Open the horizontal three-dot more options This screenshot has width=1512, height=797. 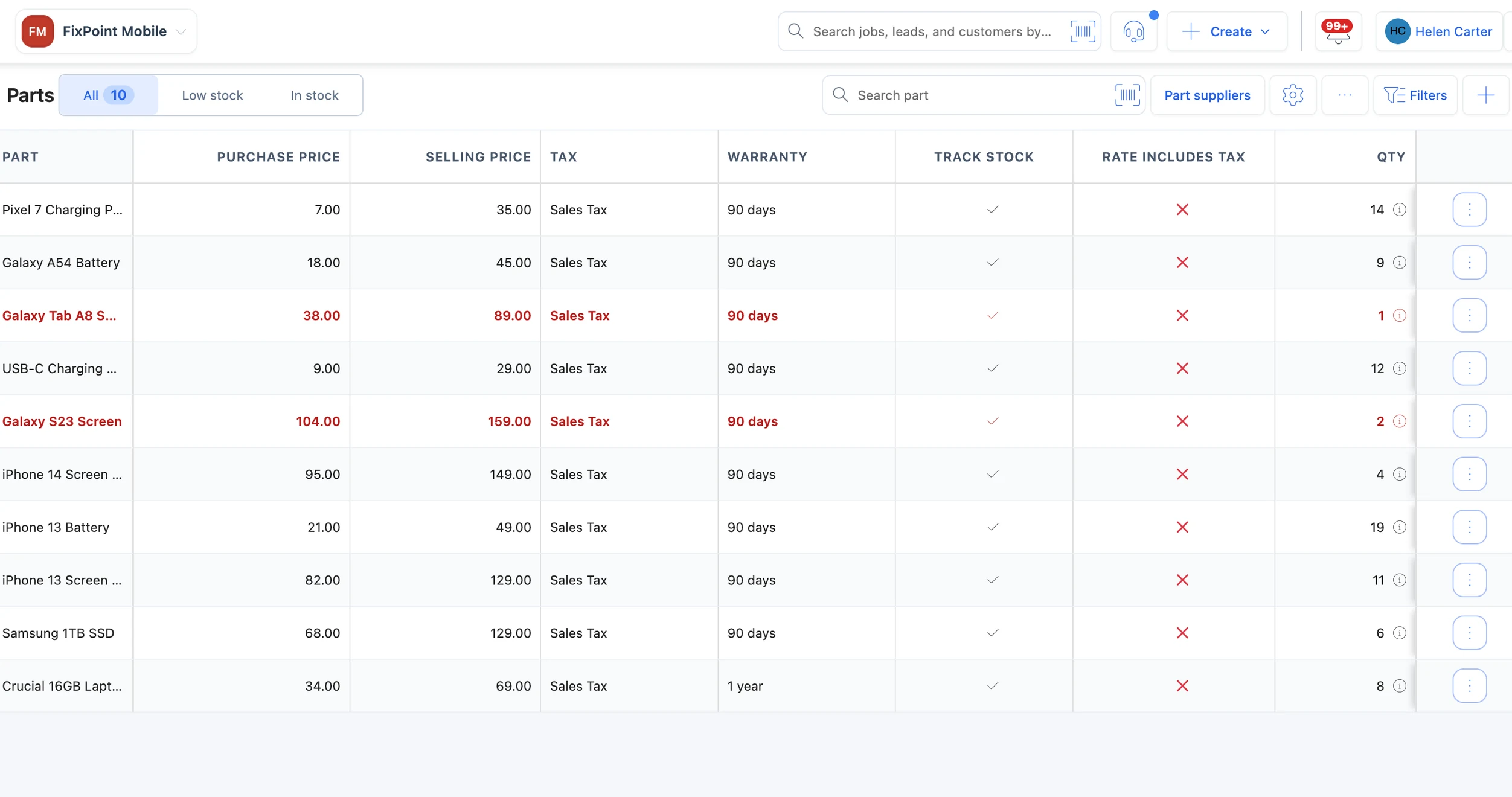1345,95
